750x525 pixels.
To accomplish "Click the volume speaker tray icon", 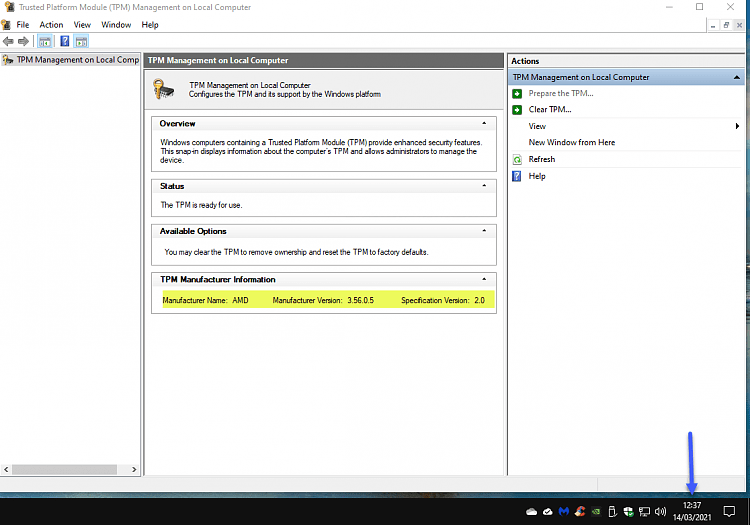I will coord(661,512).
